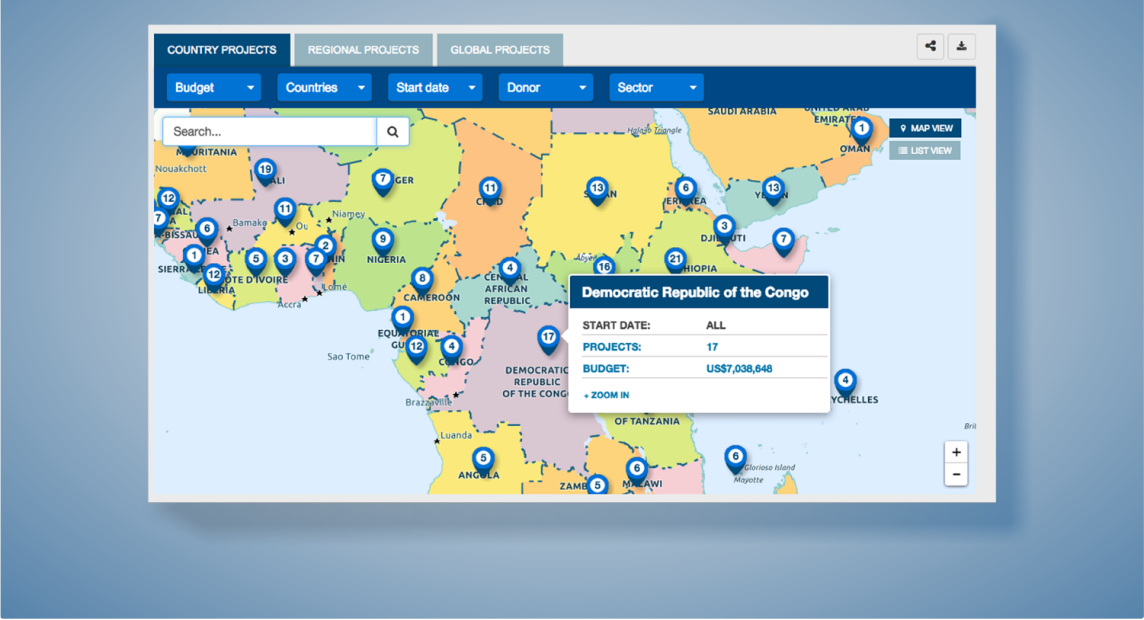Select the map pin 11 on Chad
Image resolution: width=1144 pixels, height=620 pixels.
click(x=490, y=190)
